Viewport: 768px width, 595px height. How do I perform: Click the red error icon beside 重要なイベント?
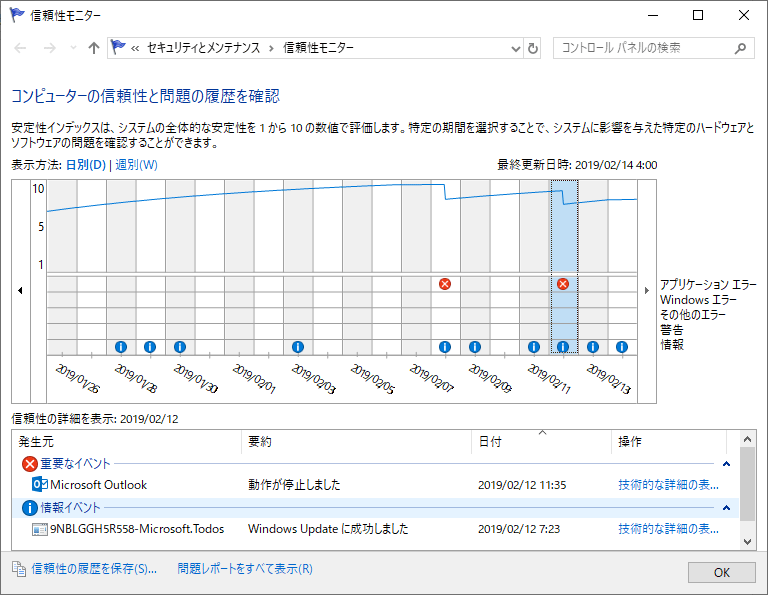(30, 464)
